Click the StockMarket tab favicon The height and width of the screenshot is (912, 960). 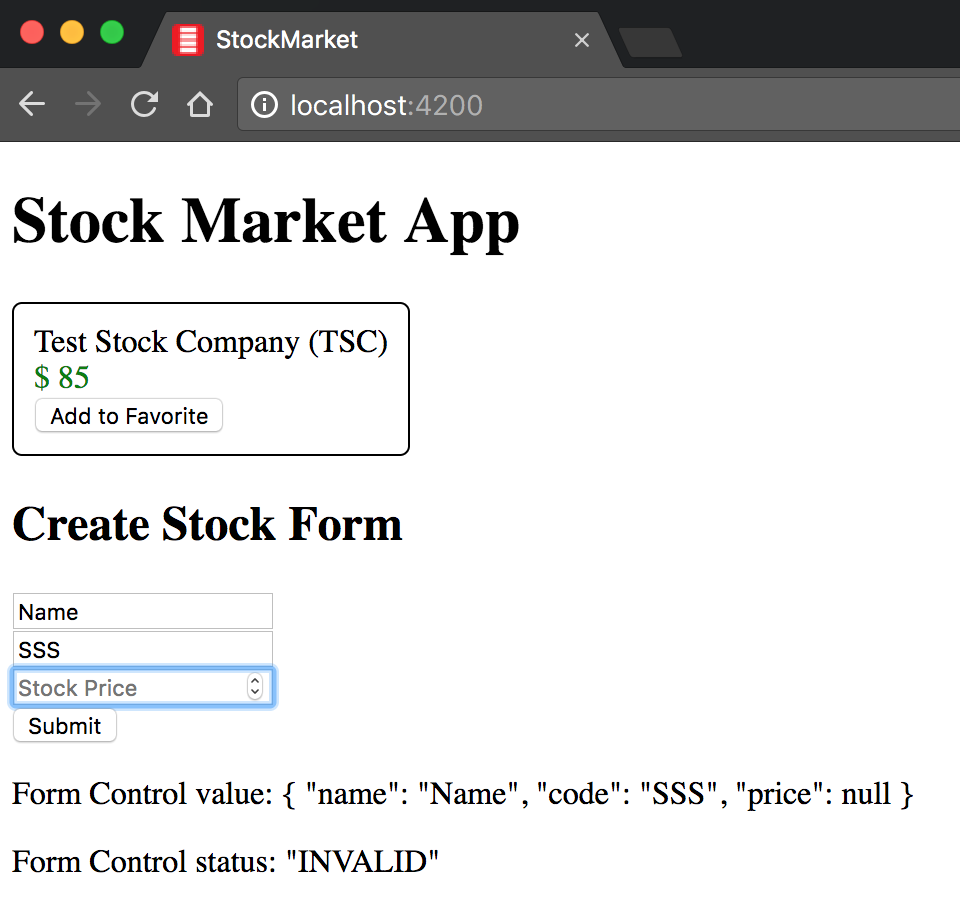coord(187,40)
